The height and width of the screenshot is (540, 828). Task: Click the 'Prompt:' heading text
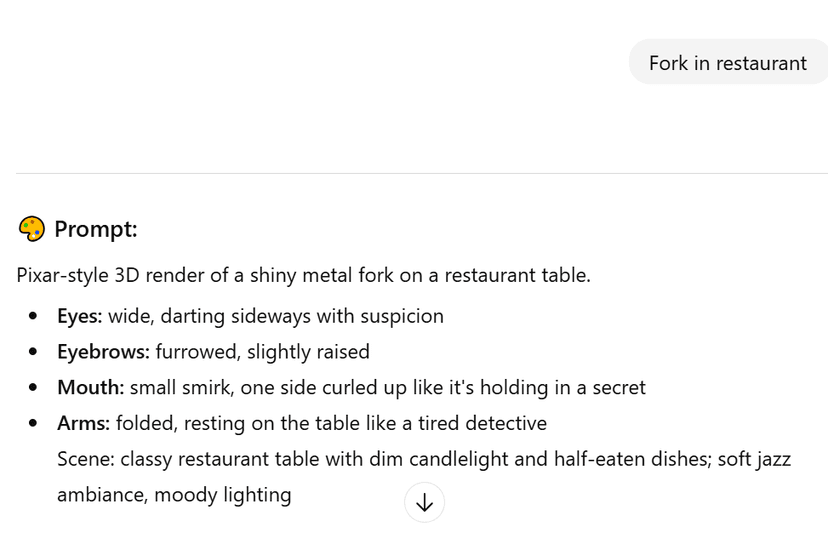(x=96, y=229)
